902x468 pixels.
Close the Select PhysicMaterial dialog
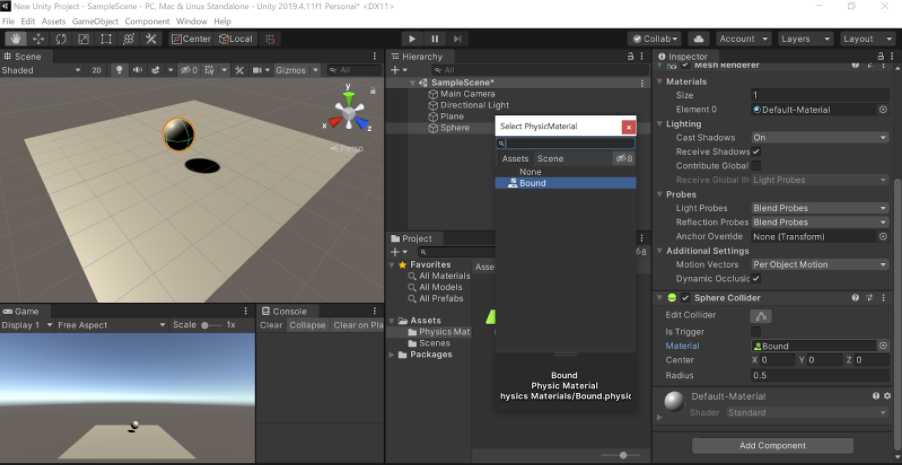[628, 127]
